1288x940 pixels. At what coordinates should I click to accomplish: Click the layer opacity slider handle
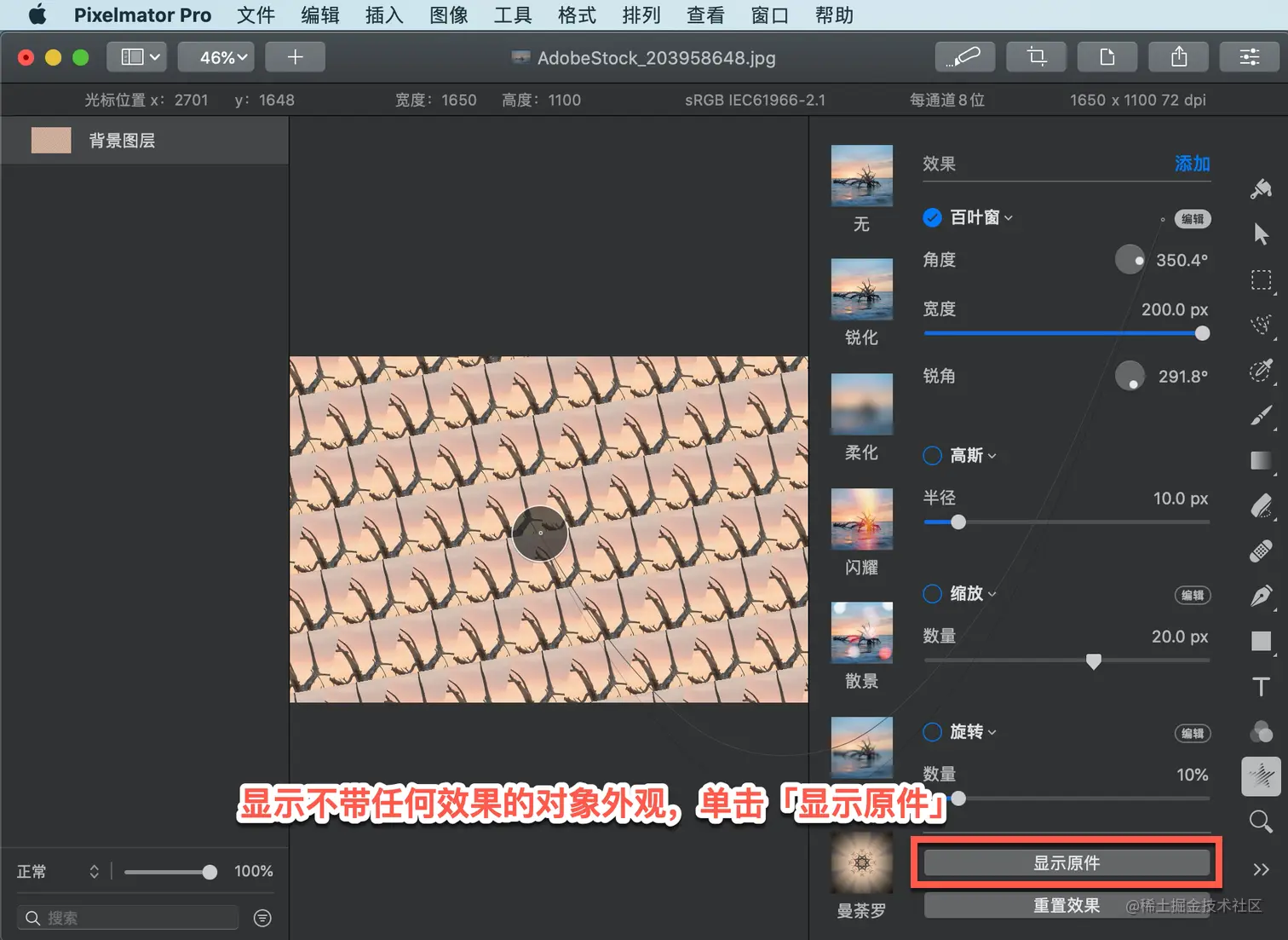coord(210,872)
